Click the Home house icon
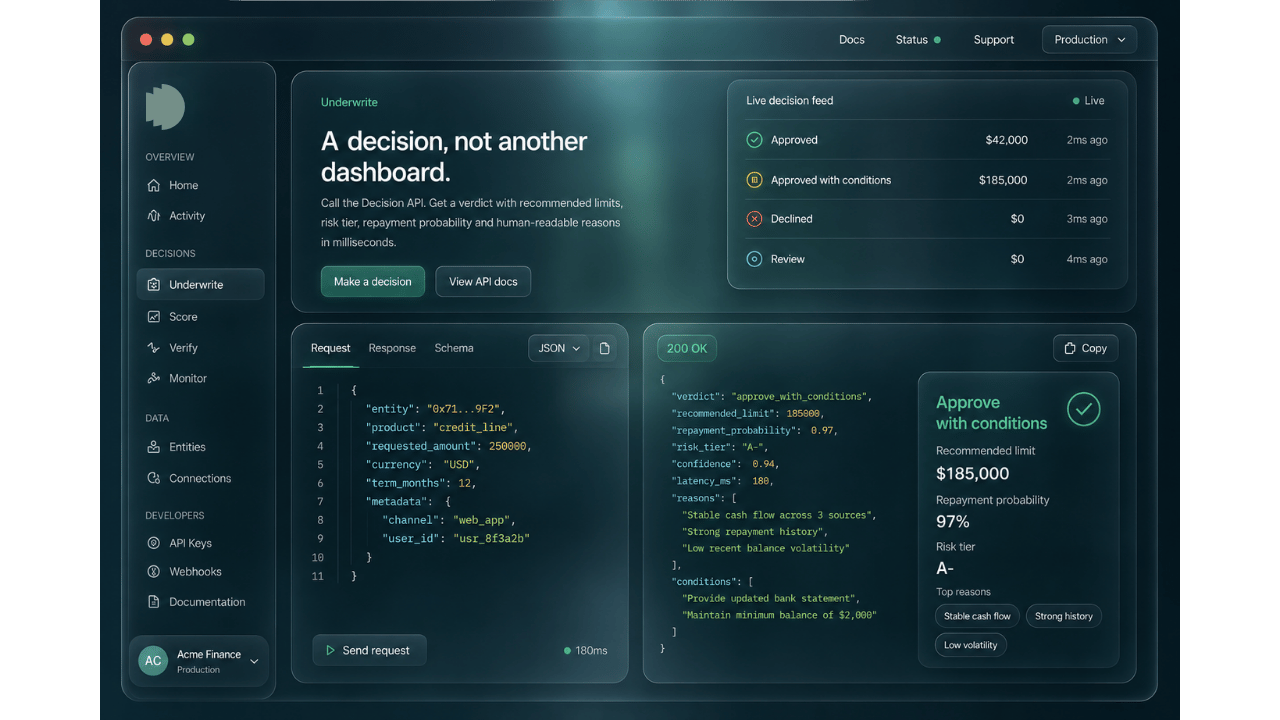The width and height of the screenshot is (1280, 720). (154, 185)
